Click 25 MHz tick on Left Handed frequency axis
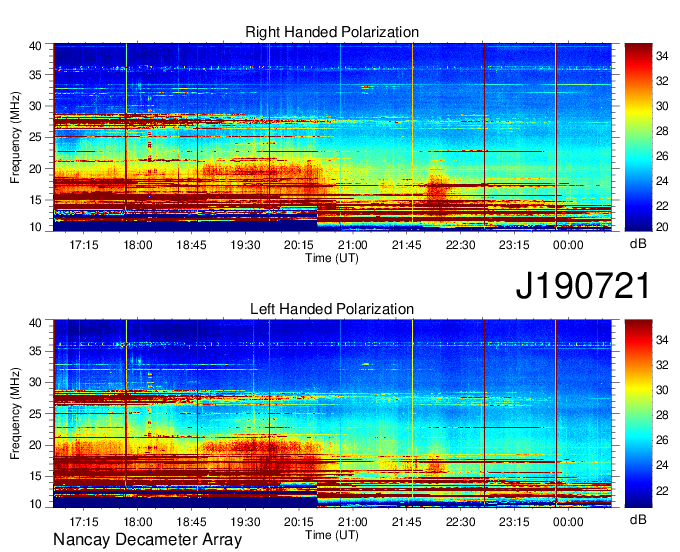Viewport: 680px width, 552px height. tap(36, 414)
